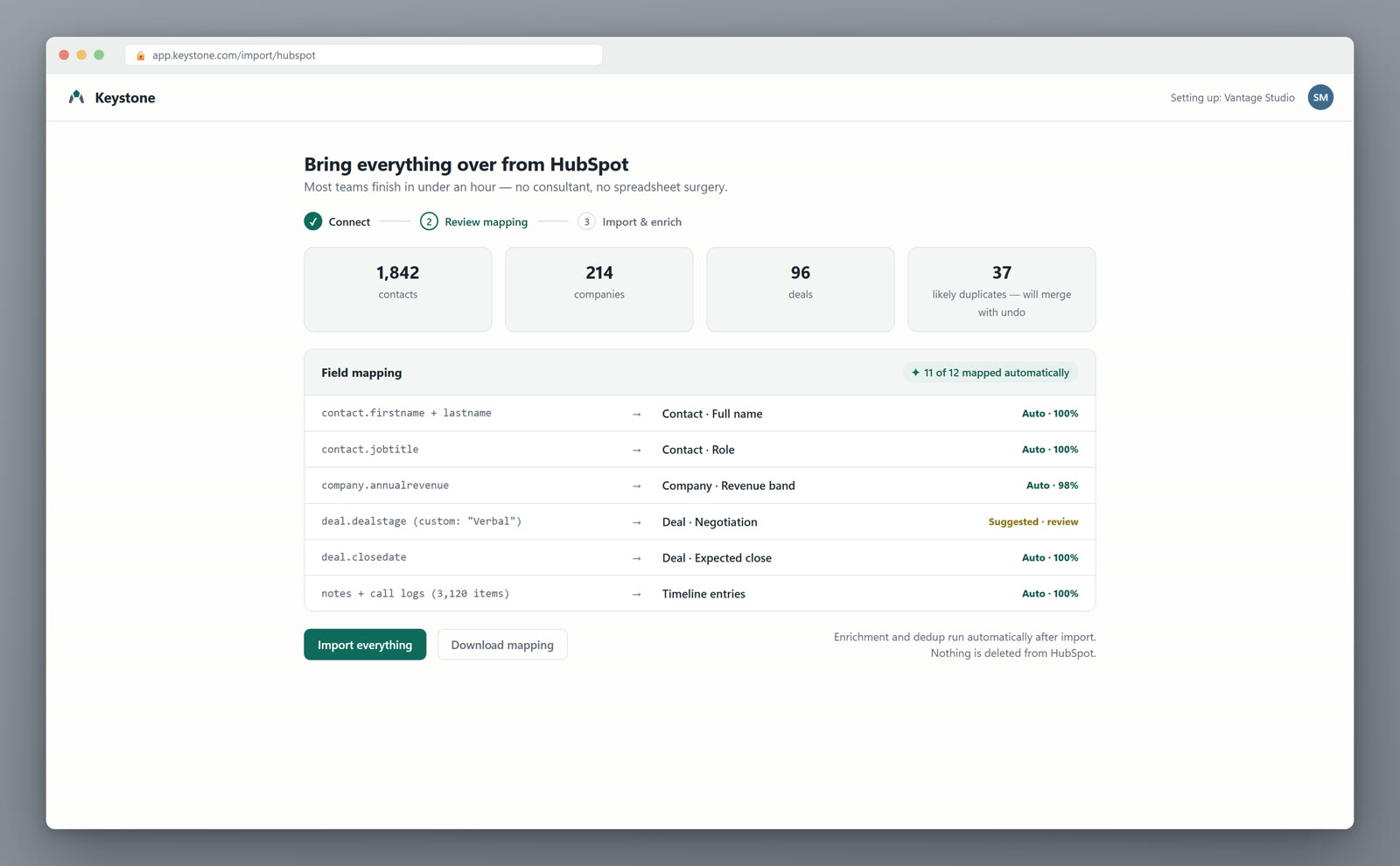Click Bring everything over from HubSpot heading
This screenshot has width=1400, height=866.
[466, 164]
